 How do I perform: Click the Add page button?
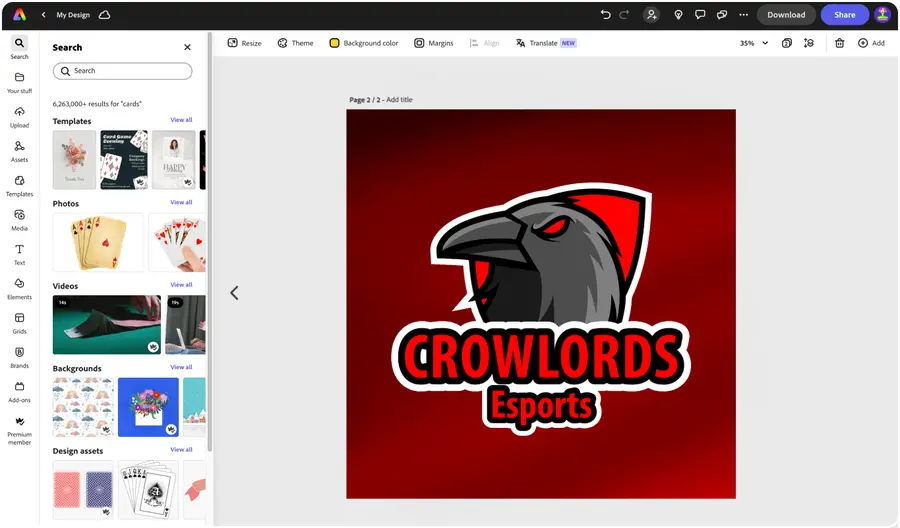click(871, 43)
